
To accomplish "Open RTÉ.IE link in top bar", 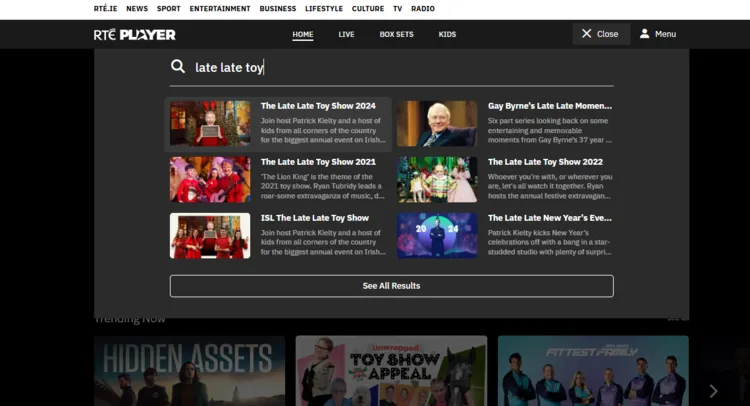I will pyautogui.click(x=106, y=9).
